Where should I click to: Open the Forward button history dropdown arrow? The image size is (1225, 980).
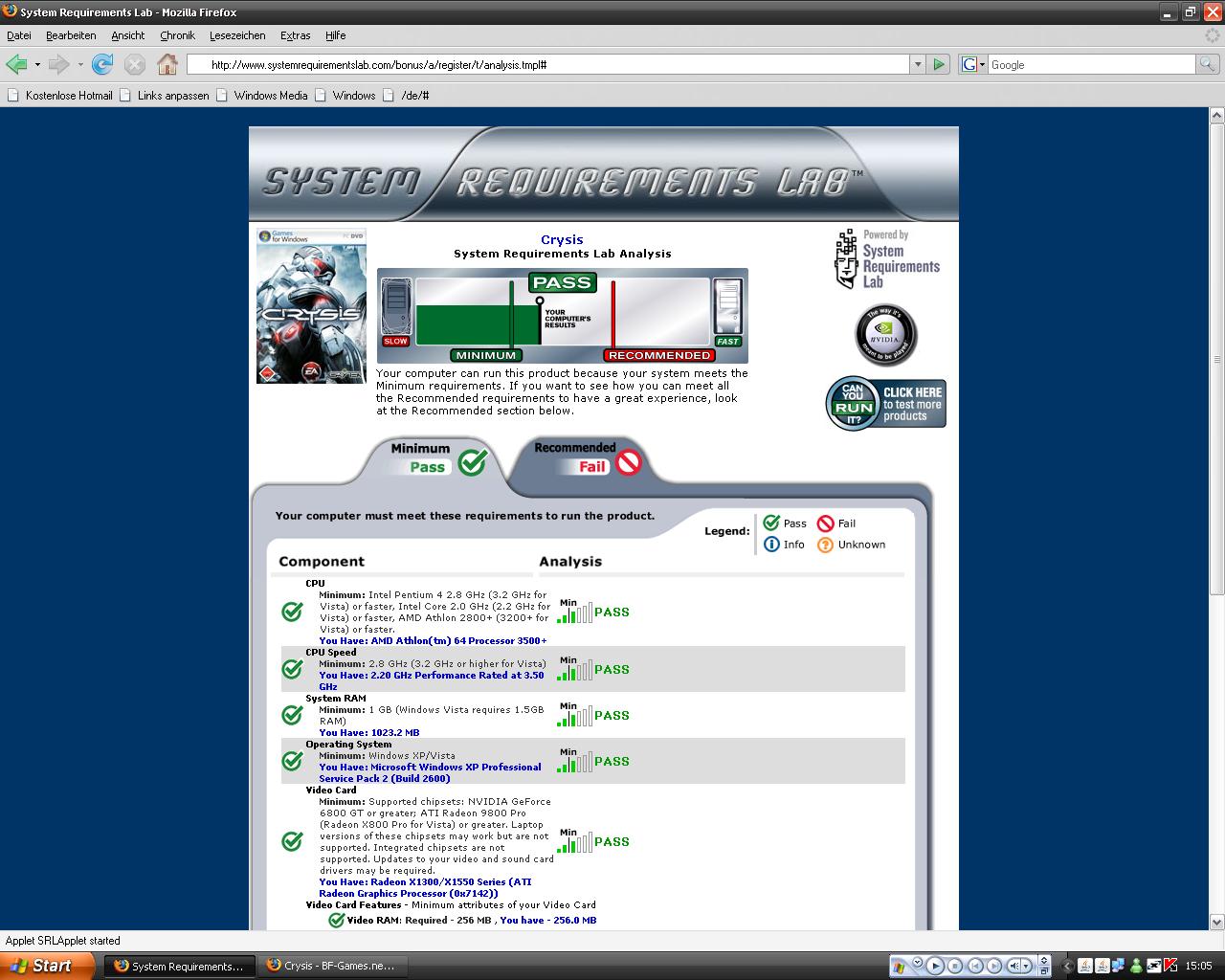[x=80, y=65]
